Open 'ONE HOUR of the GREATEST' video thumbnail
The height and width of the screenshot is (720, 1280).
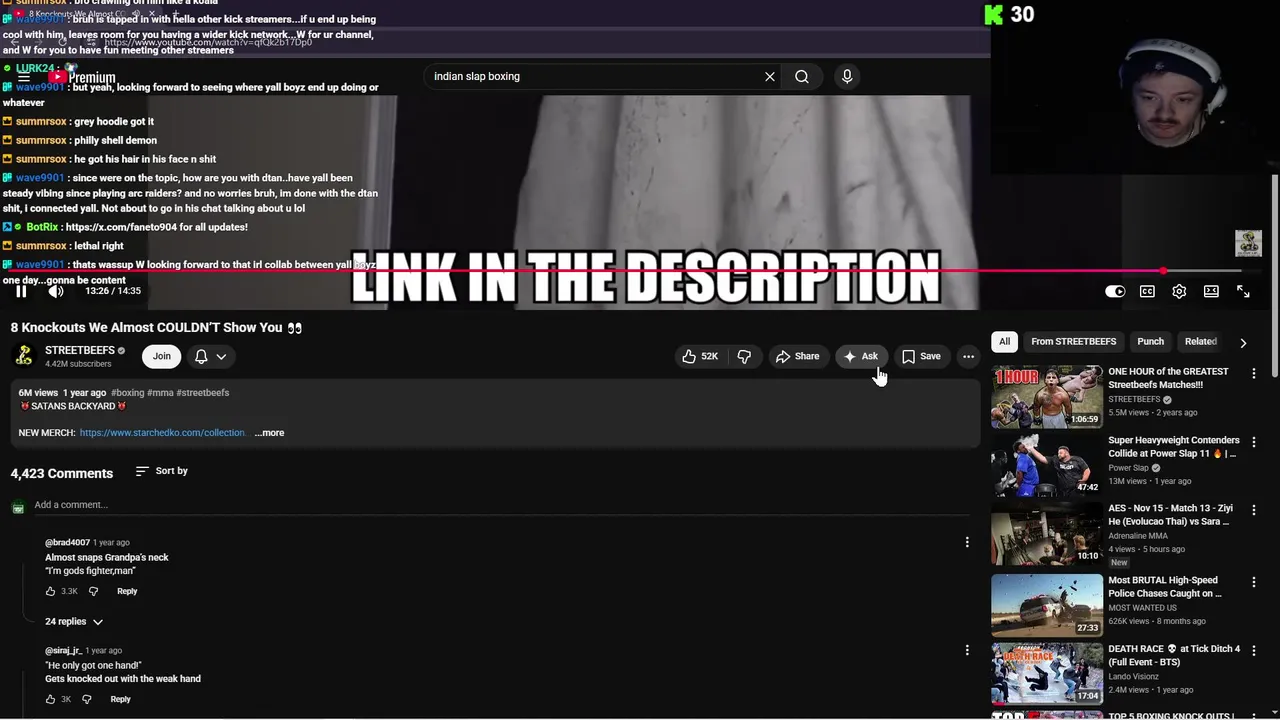pos(1047,397)
